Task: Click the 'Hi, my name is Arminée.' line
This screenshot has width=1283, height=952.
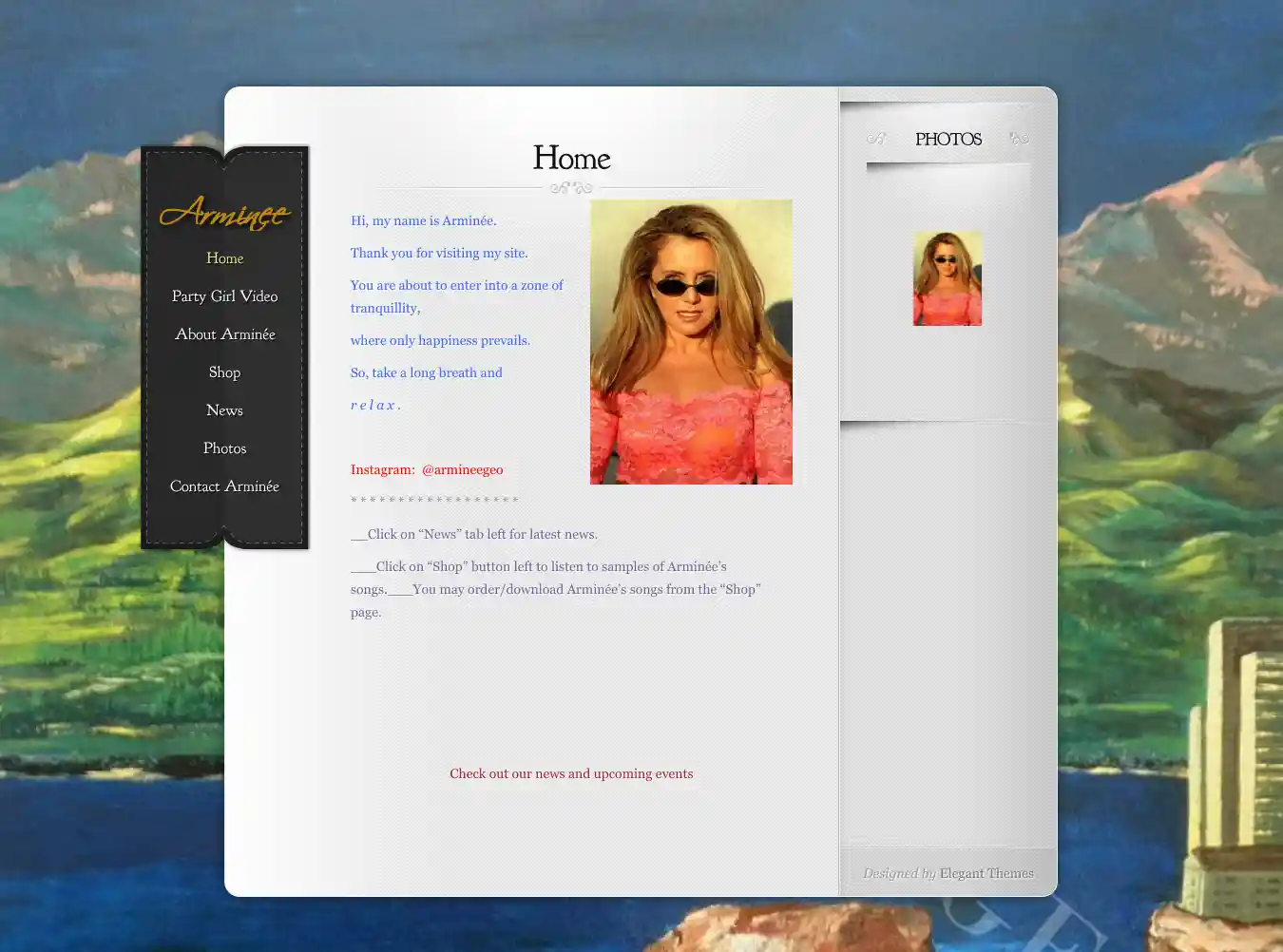Action: pyautogui.click(x=423, y=220)
